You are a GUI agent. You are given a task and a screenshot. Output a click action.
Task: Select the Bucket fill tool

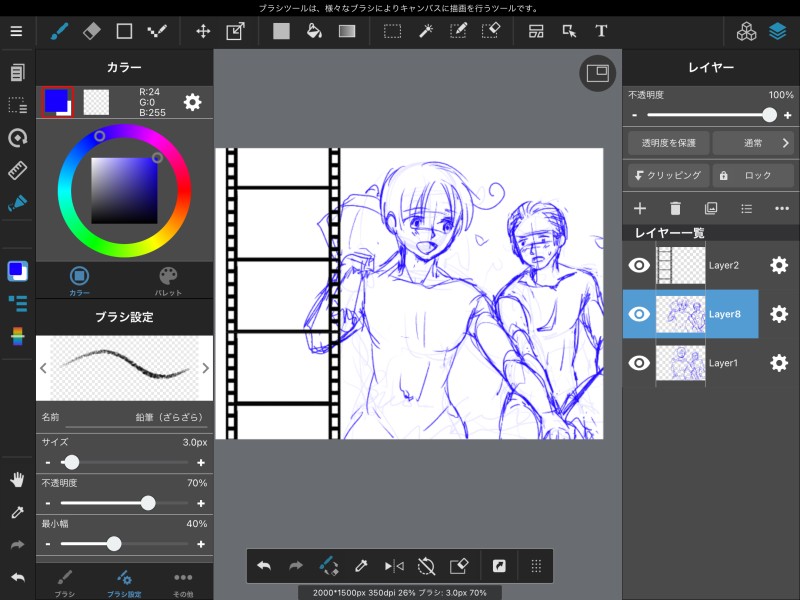pyautogui.click(x=314, y=31)
